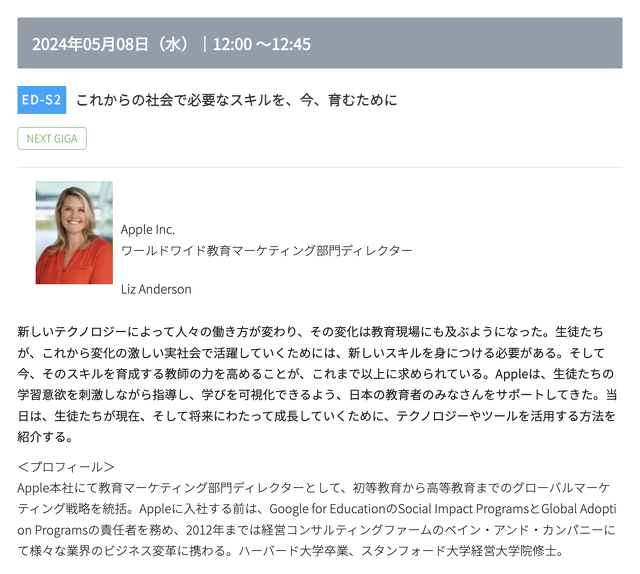
Task: Click the blue ED-S2 session badge
Action: (42, 100)
